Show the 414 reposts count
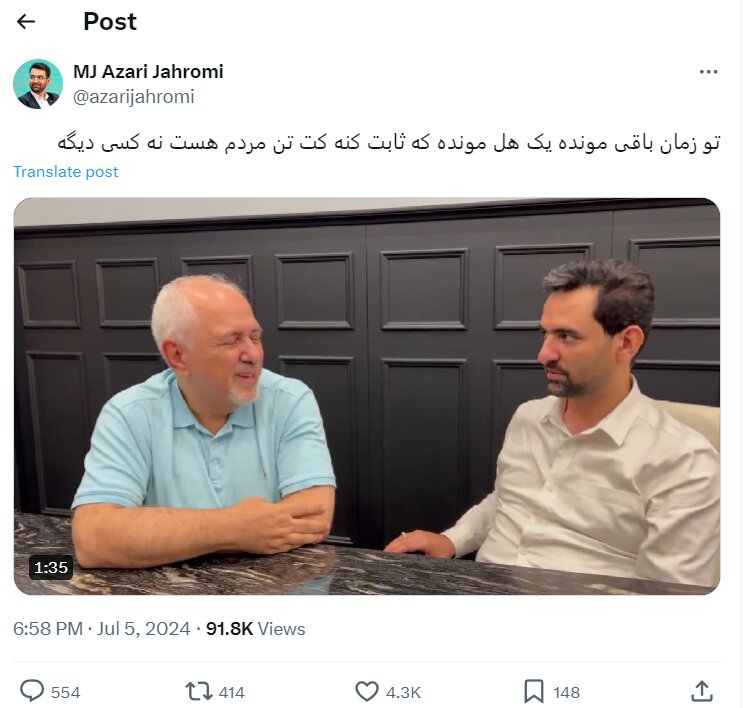The height and width of the screenshot is (708, 743). click(x=232, y=692)
